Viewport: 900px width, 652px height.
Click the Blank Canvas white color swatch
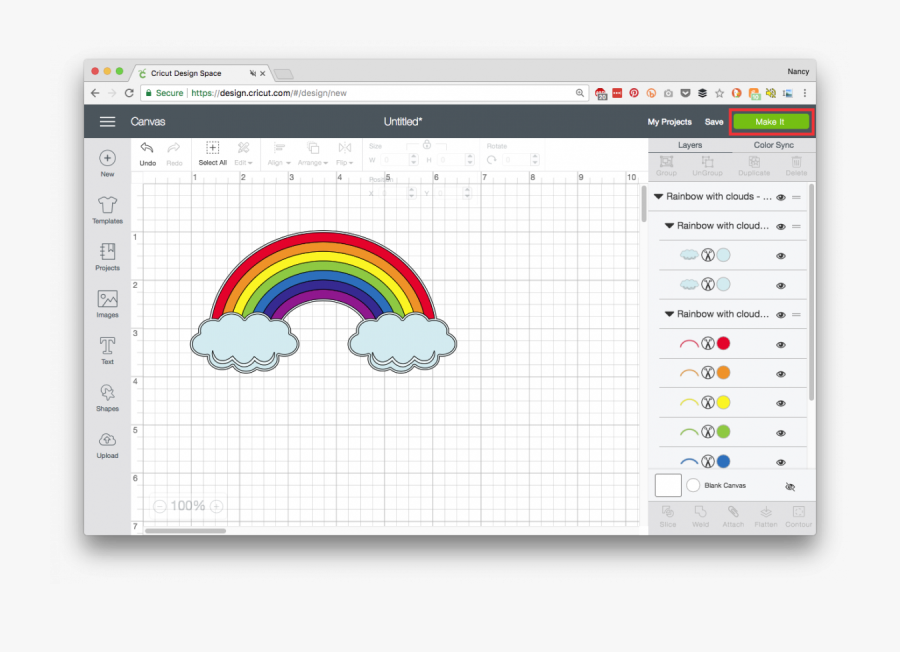click(x=668, y=486)
